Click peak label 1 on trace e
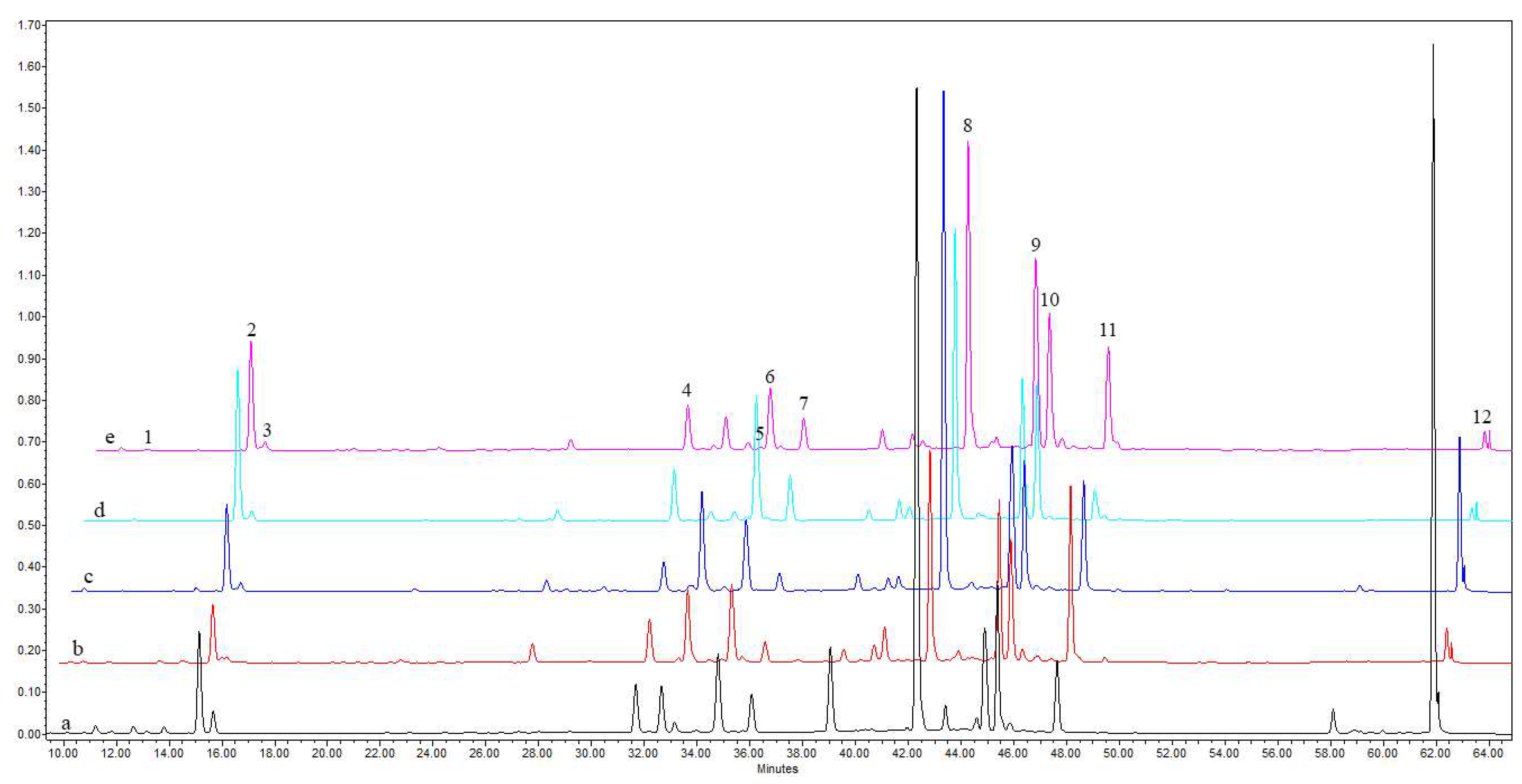The image size is (1522, 784). point(148,437)
